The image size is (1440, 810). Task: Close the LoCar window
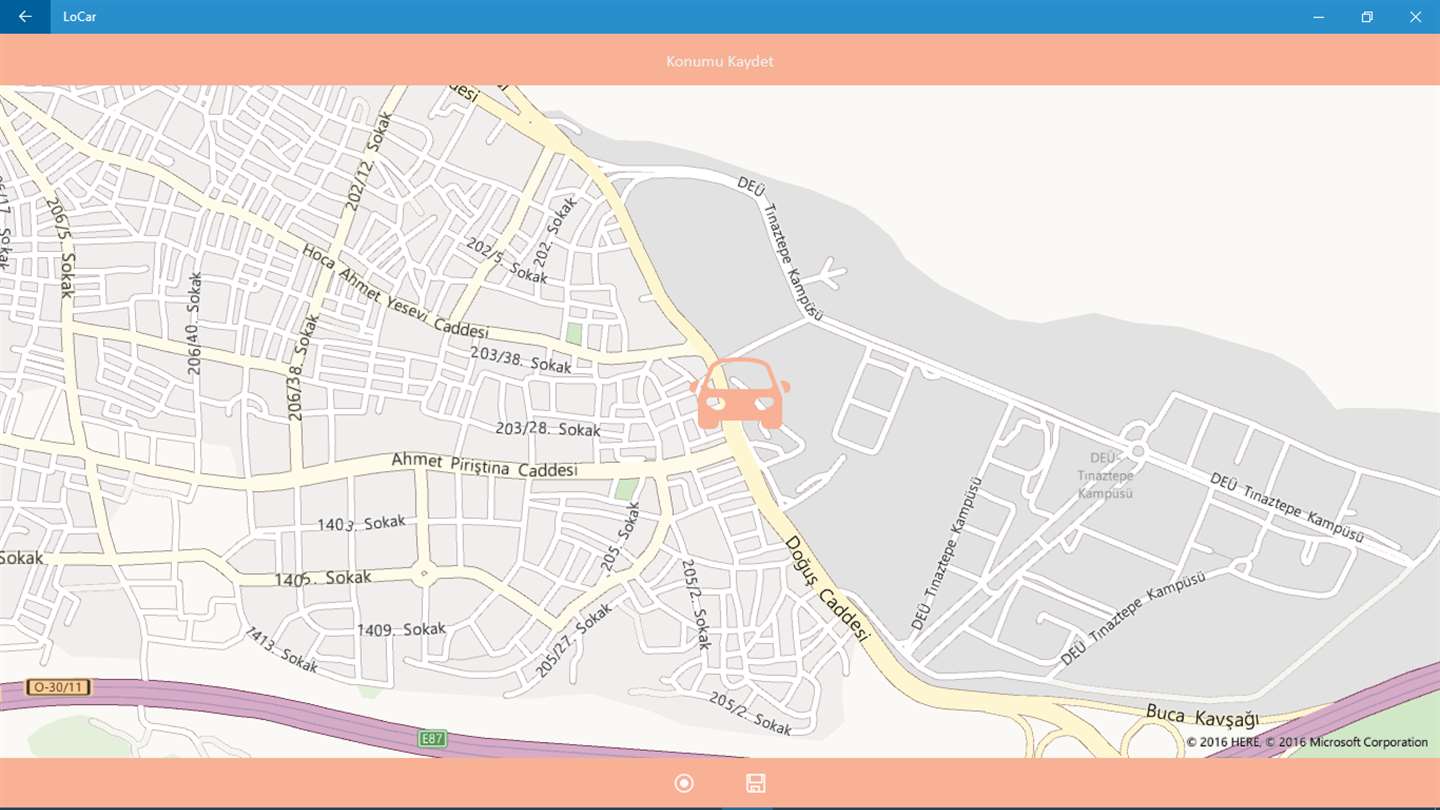(1415, 16)
